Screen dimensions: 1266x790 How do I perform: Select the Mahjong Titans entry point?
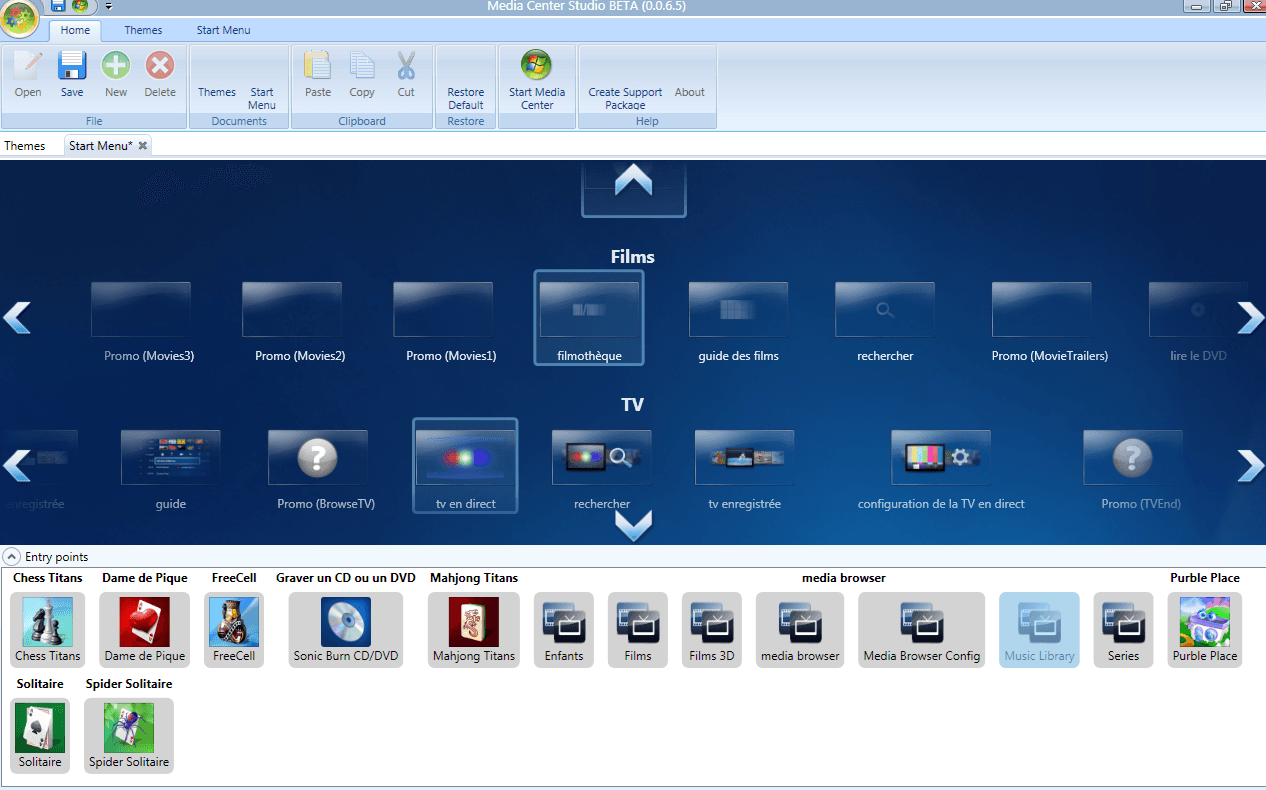click(x=474, y=630)
